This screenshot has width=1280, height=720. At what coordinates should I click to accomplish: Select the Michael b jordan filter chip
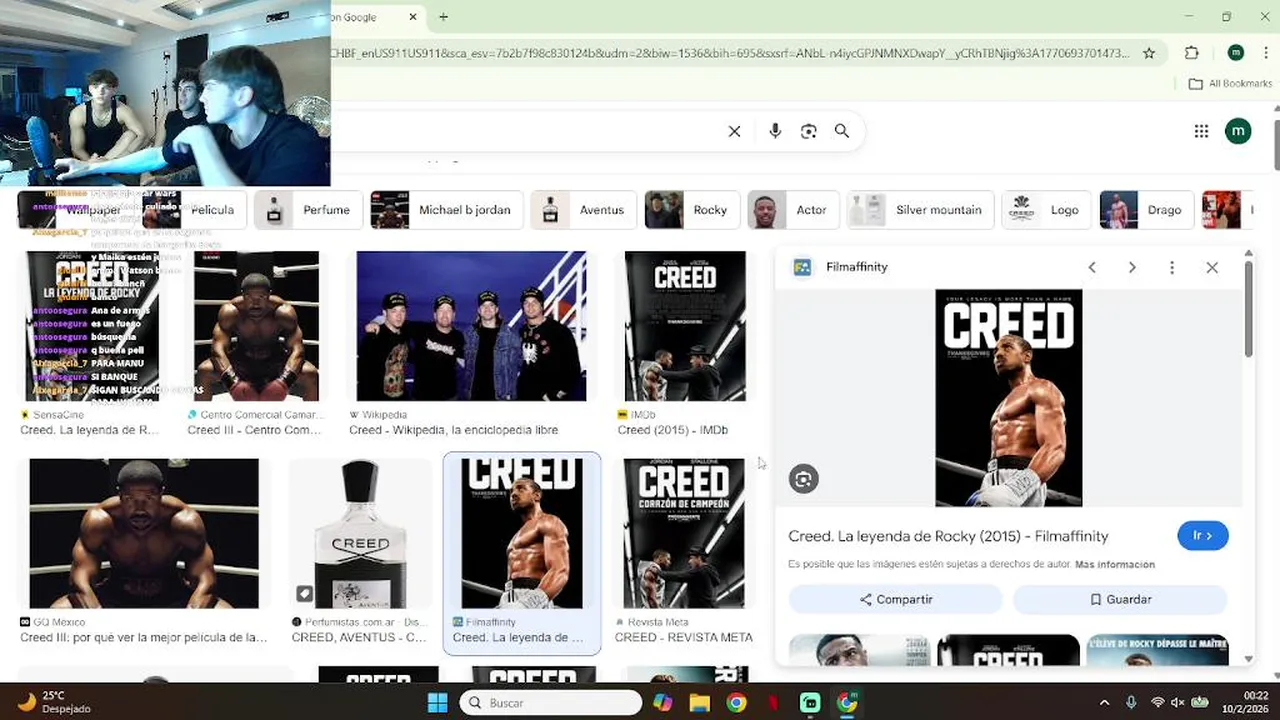tap(446, 210)
